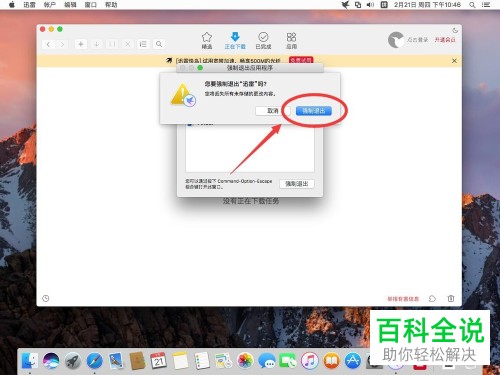Open Finder from the Dock

click(x=30, y=361)
